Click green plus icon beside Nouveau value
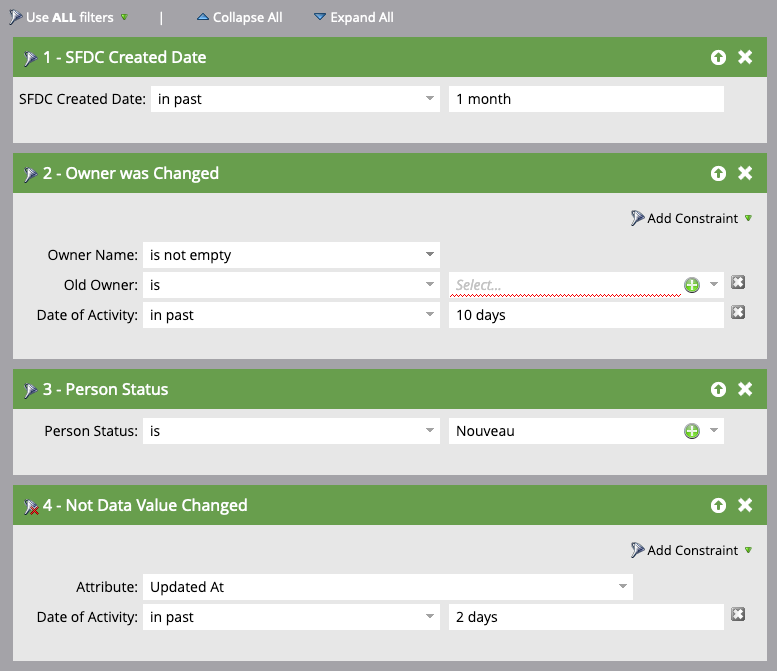 coord(691,431)
